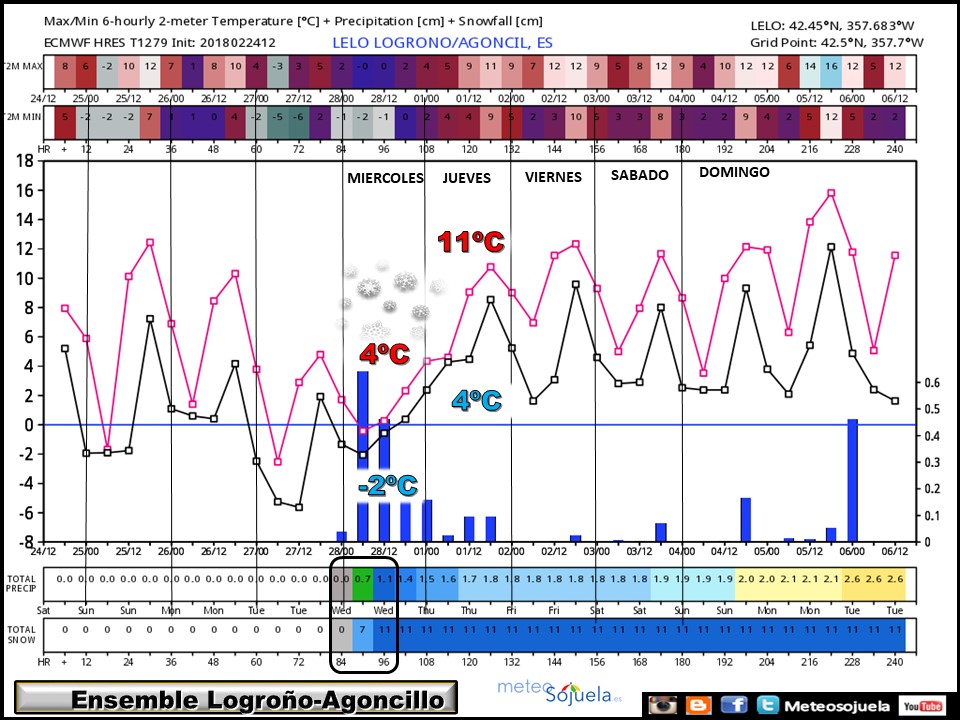Click the 1.4 TOTAL PRECIP cell
This screenshot has width=960, height=720.
(405, 583)
